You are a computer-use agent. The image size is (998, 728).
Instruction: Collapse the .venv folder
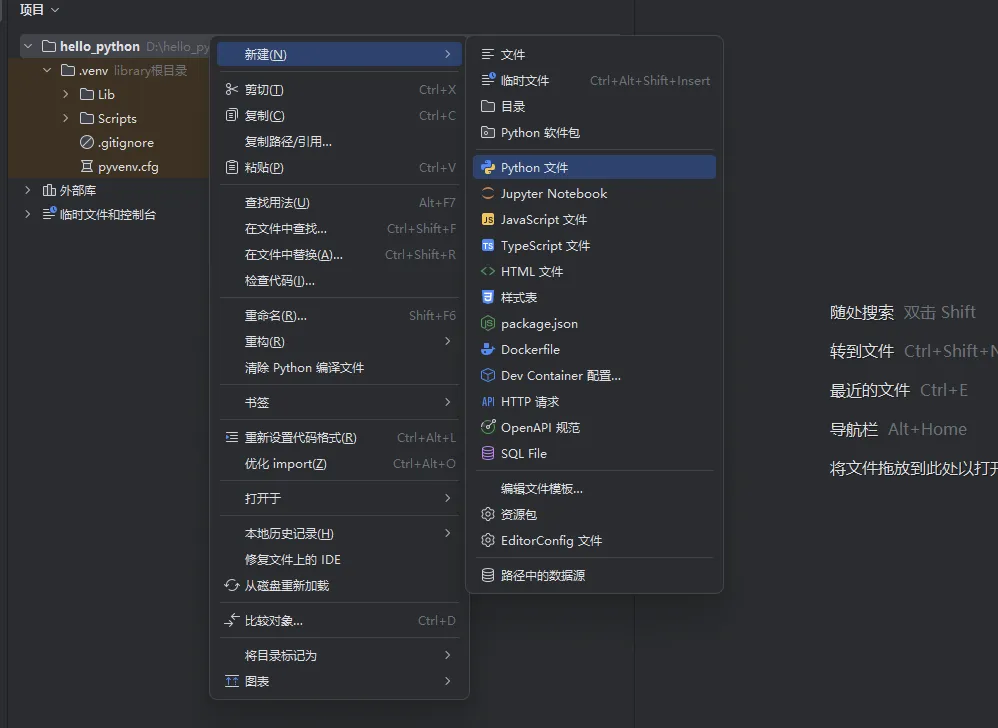[47, 70]
